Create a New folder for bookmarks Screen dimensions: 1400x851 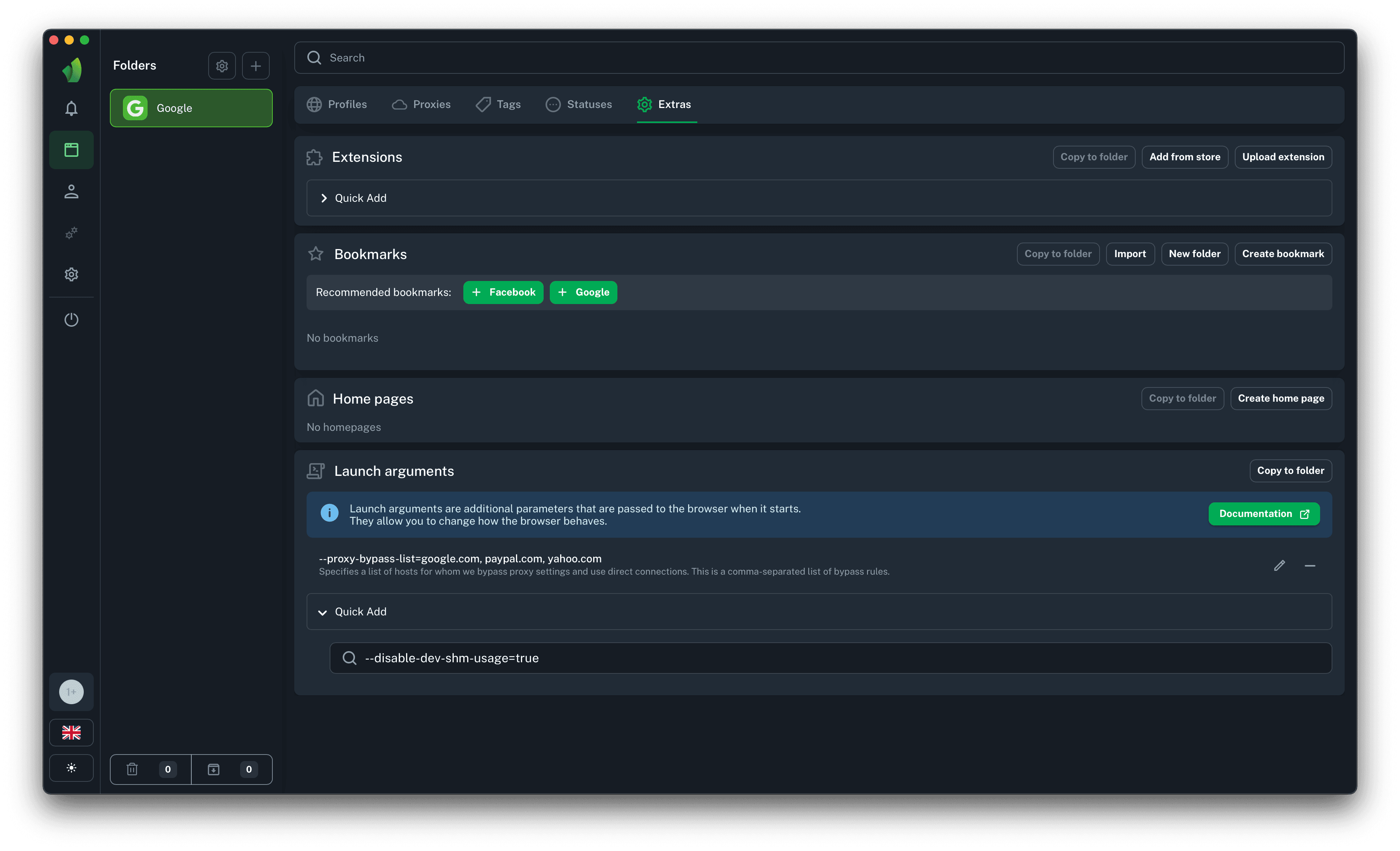point(1194,254)
